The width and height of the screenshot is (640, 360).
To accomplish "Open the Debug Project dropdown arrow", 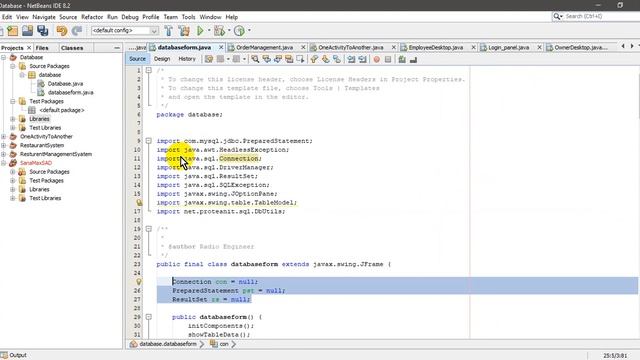I will [229, 31].
